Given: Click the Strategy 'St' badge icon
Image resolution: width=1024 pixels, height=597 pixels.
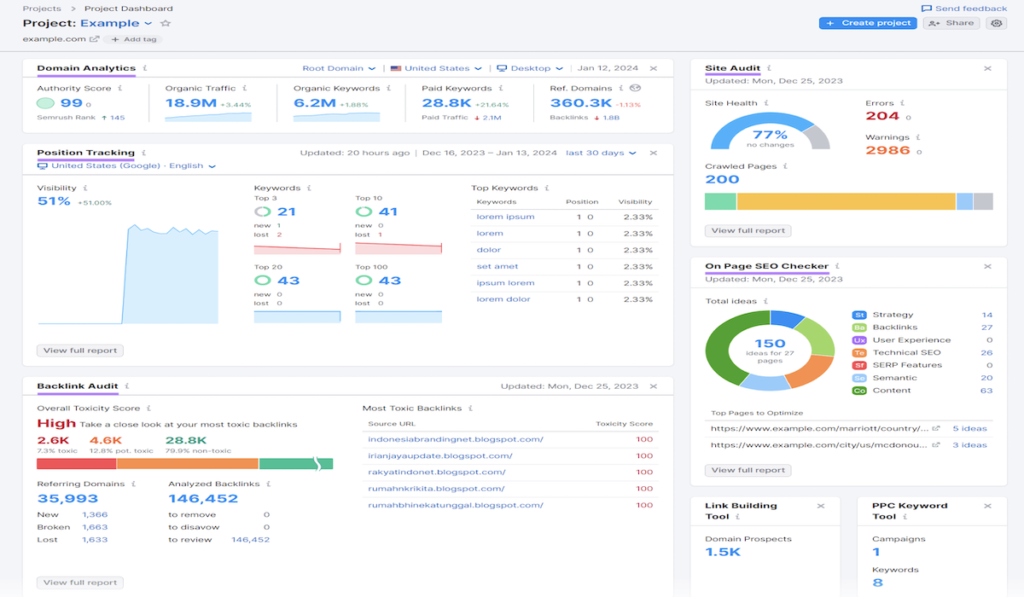Looking at the screenshot, I should (x=858, y=315).
